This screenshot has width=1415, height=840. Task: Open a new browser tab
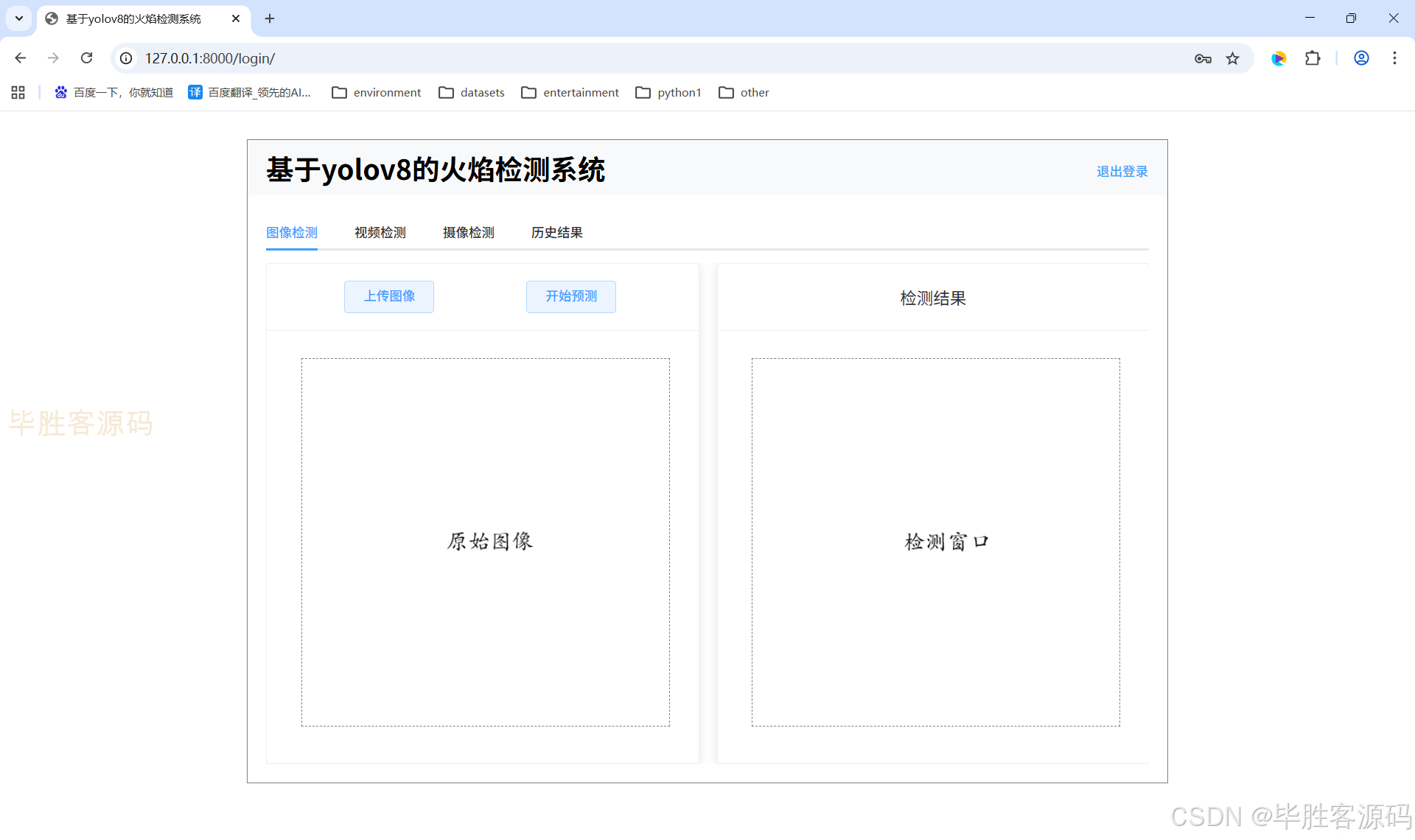[270, 18]
